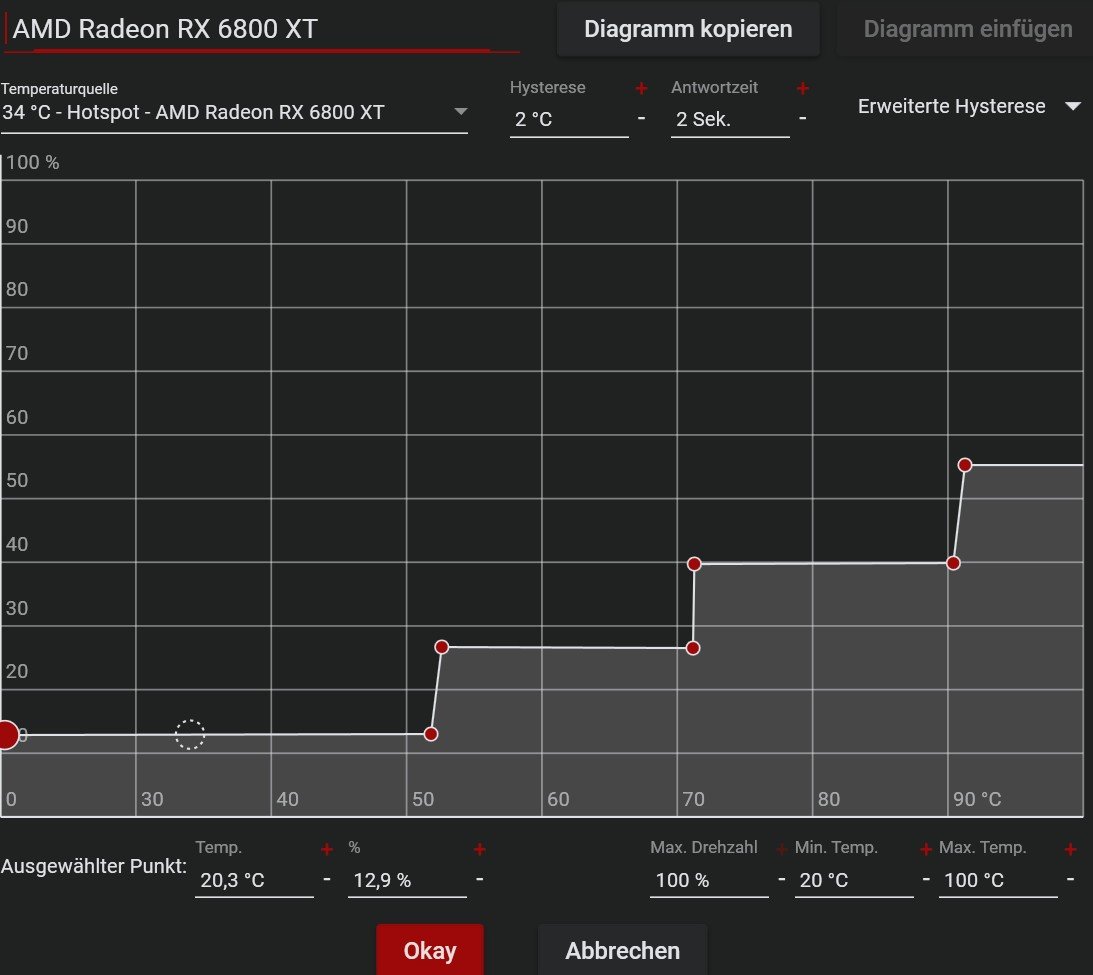Decrease selected point percent with minus
Image resolution: width=1093 pixels, height=975 pixels.
click(x=479, y=880)
